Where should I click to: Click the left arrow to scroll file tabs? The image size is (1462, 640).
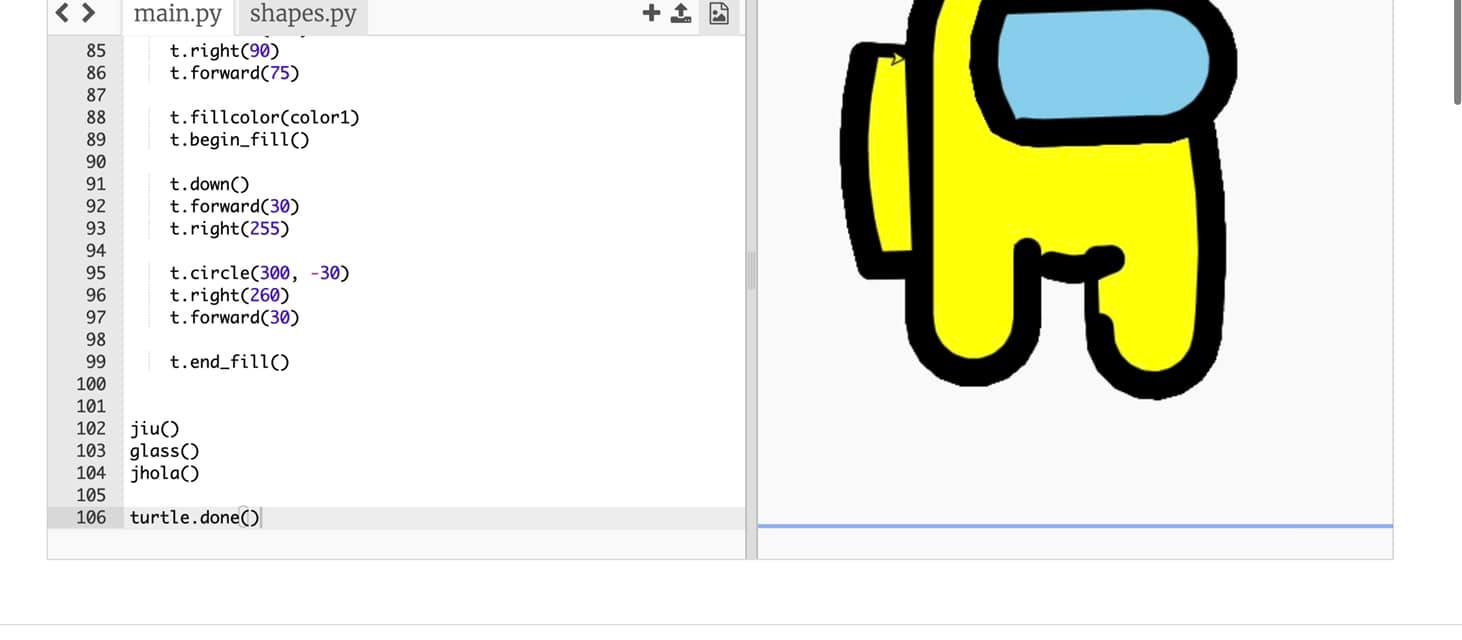tap(63, 13)
